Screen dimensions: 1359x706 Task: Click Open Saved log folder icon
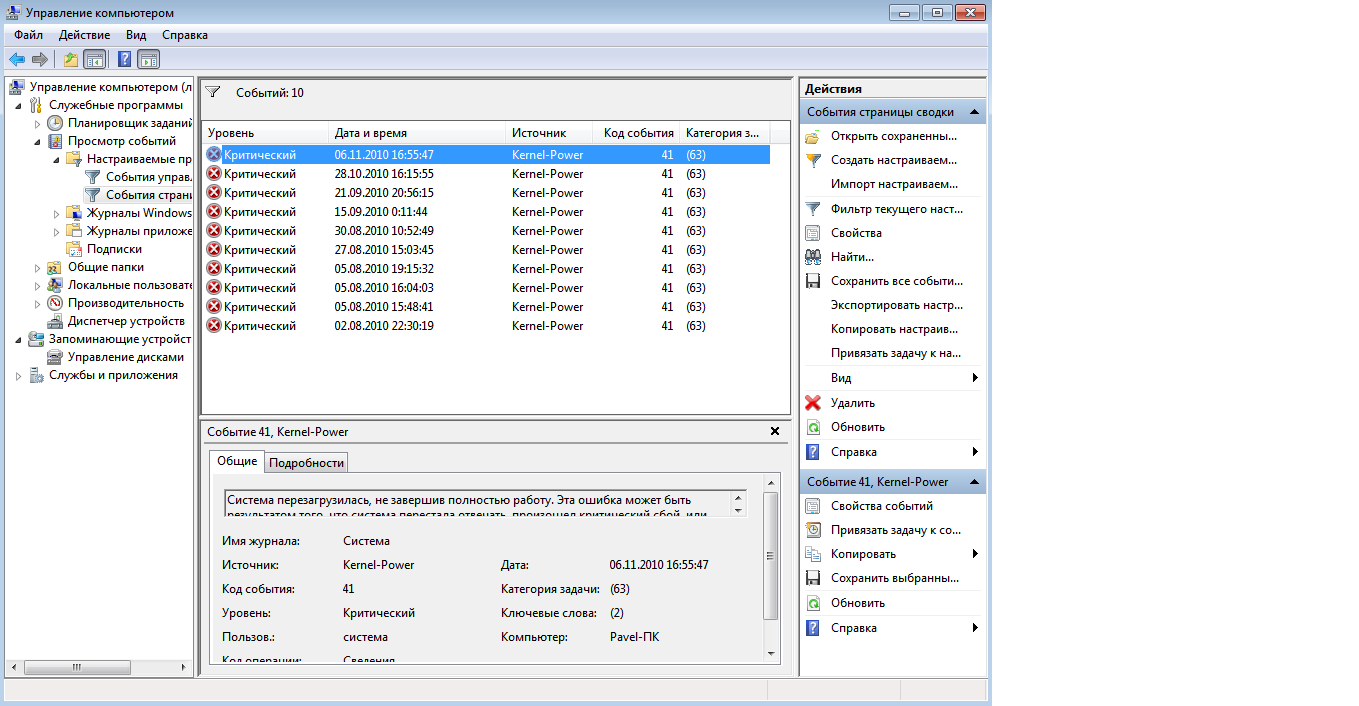click(813, 136)
